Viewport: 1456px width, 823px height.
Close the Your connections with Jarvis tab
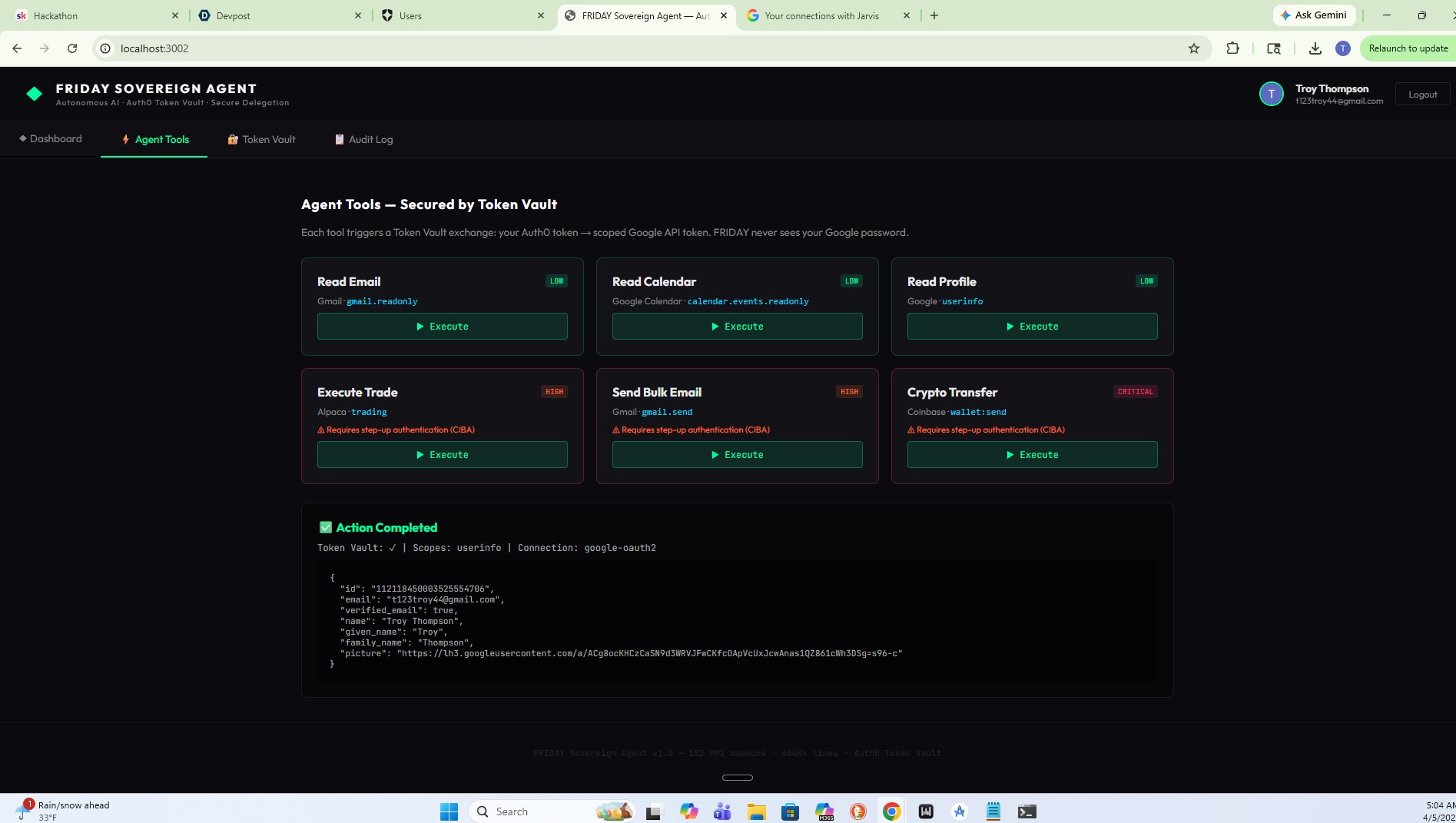[x=907, y=15]
